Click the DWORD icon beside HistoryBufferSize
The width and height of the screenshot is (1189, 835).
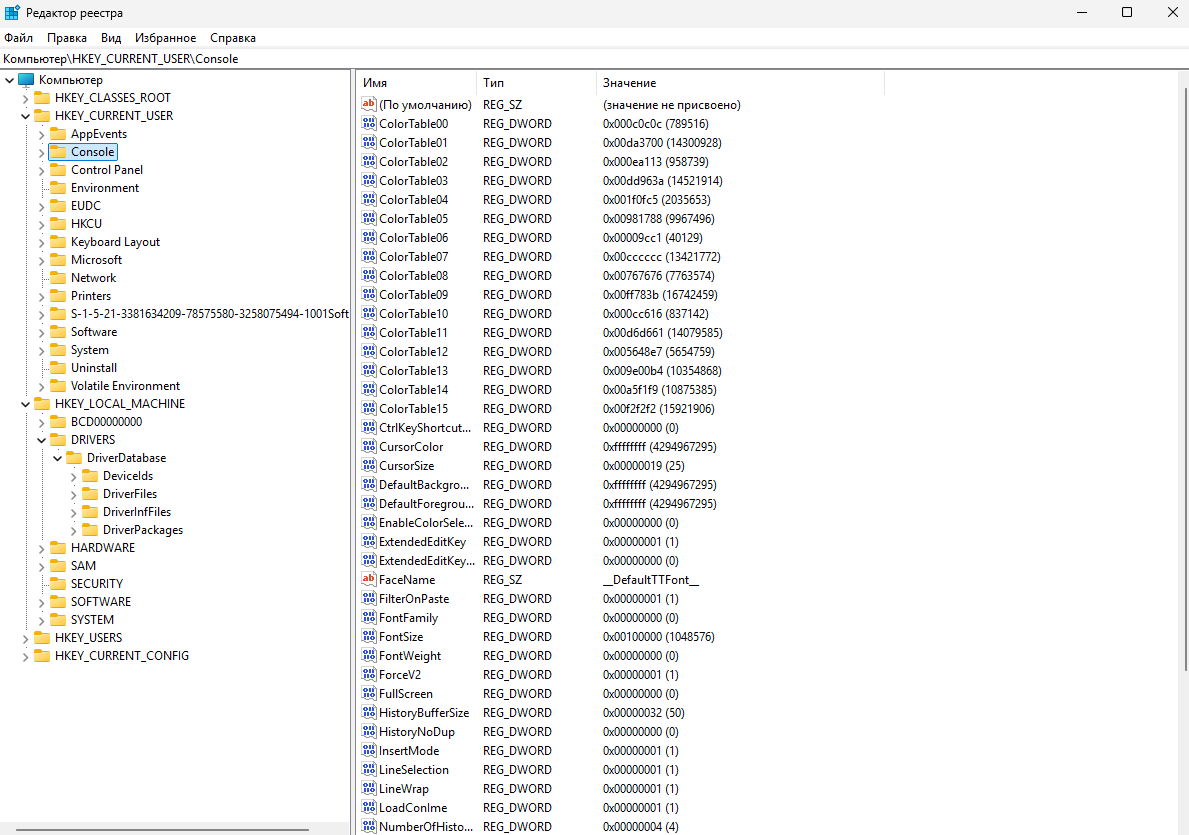[x=369, y=712]
